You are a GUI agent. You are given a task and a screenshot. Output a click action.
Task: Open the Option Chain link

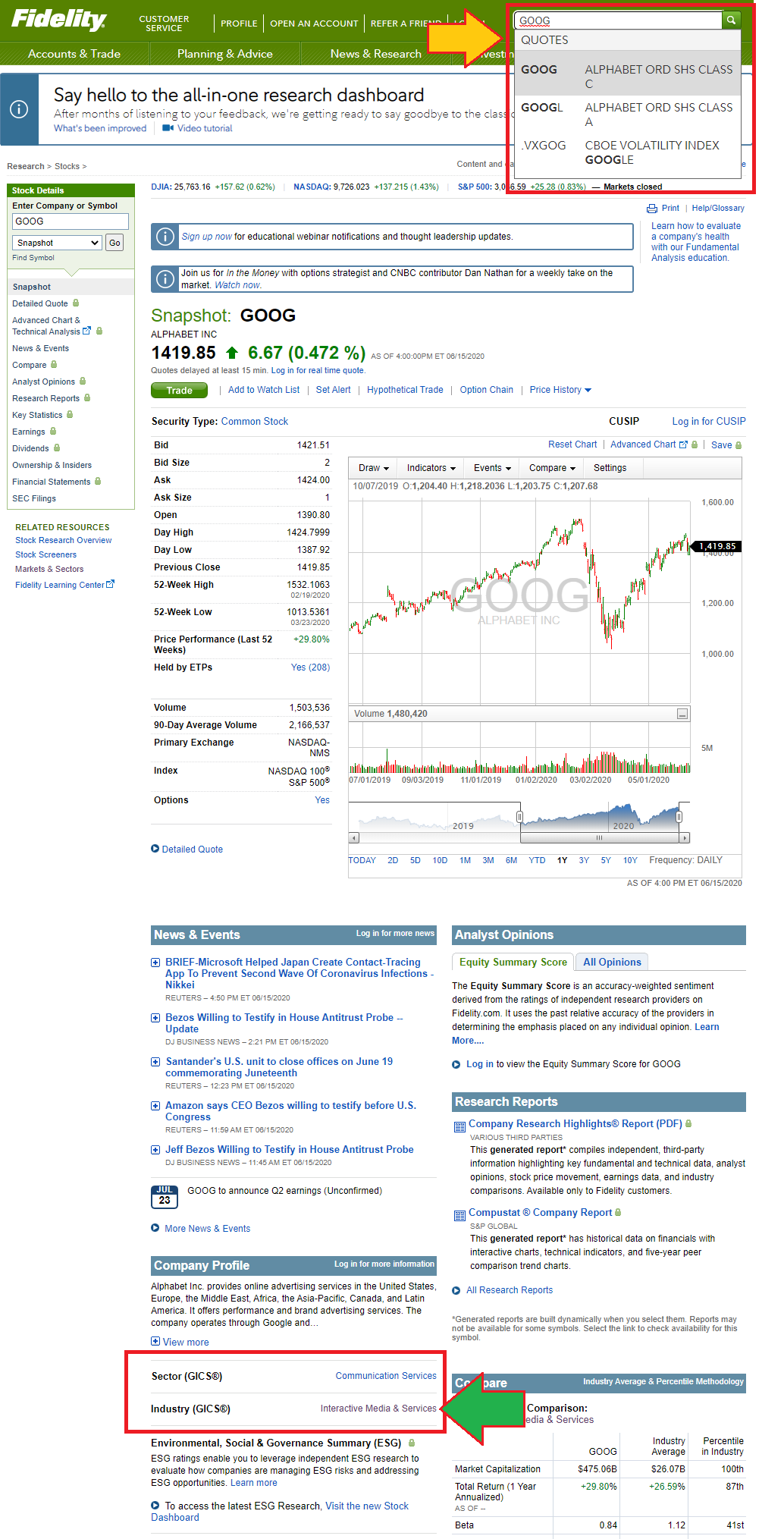tap(487, 390)
